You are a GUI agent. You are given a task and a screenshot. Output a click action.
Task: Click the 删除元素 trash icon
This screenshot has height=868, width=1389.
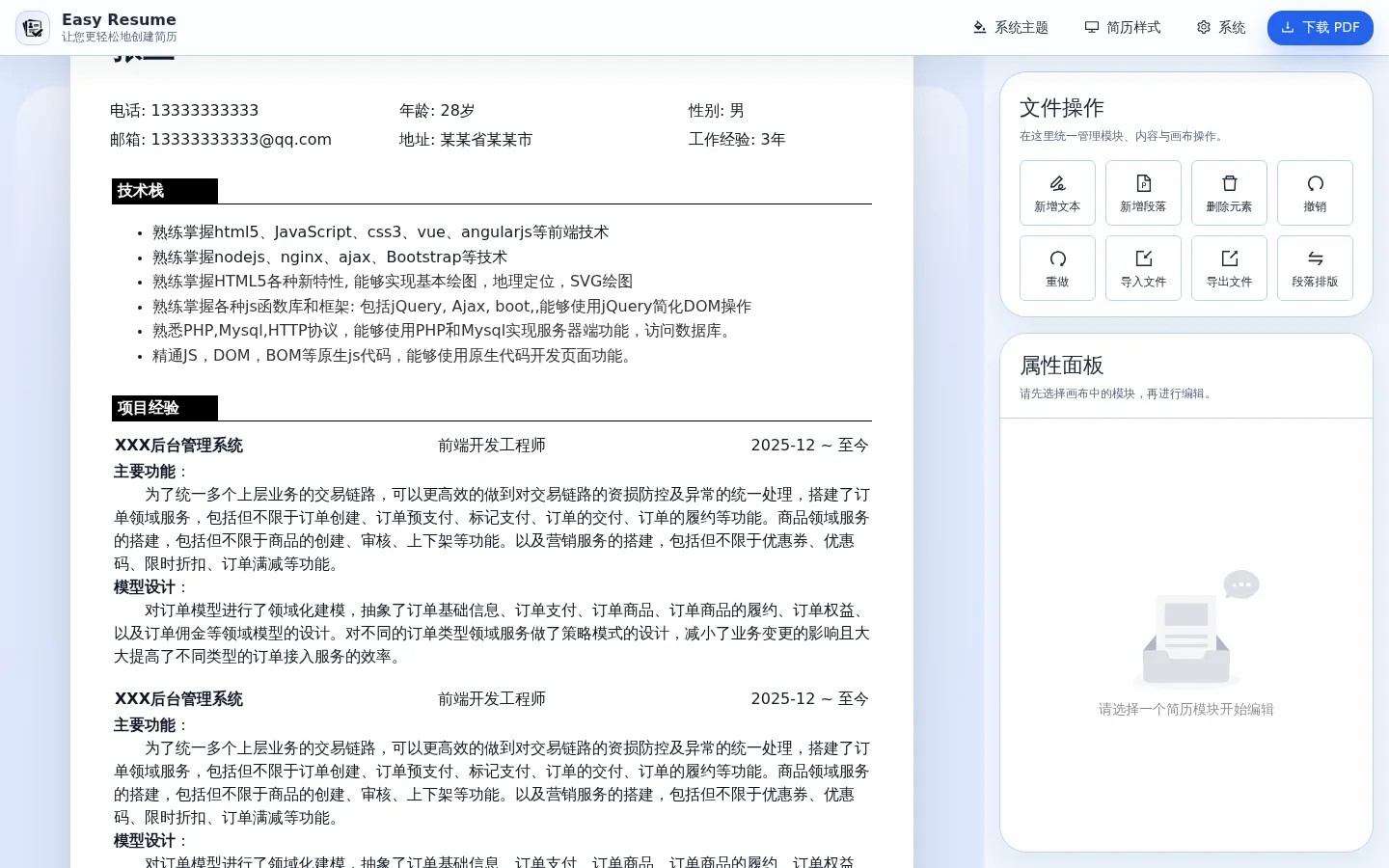1230,183
